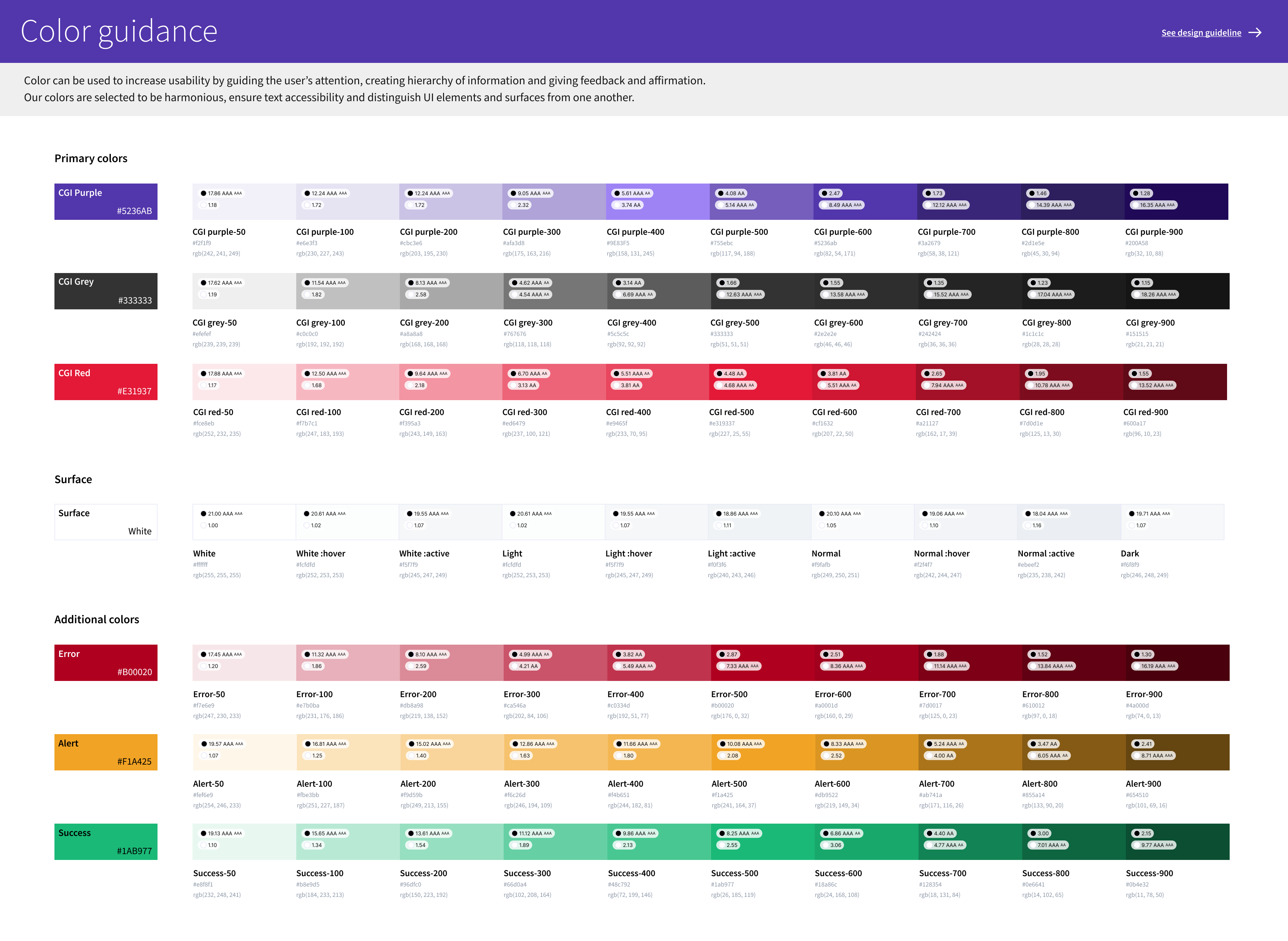1288x941 pixels.
Task: Click the 4.00 AA badge on Alert-700
Action: point(940,756)
